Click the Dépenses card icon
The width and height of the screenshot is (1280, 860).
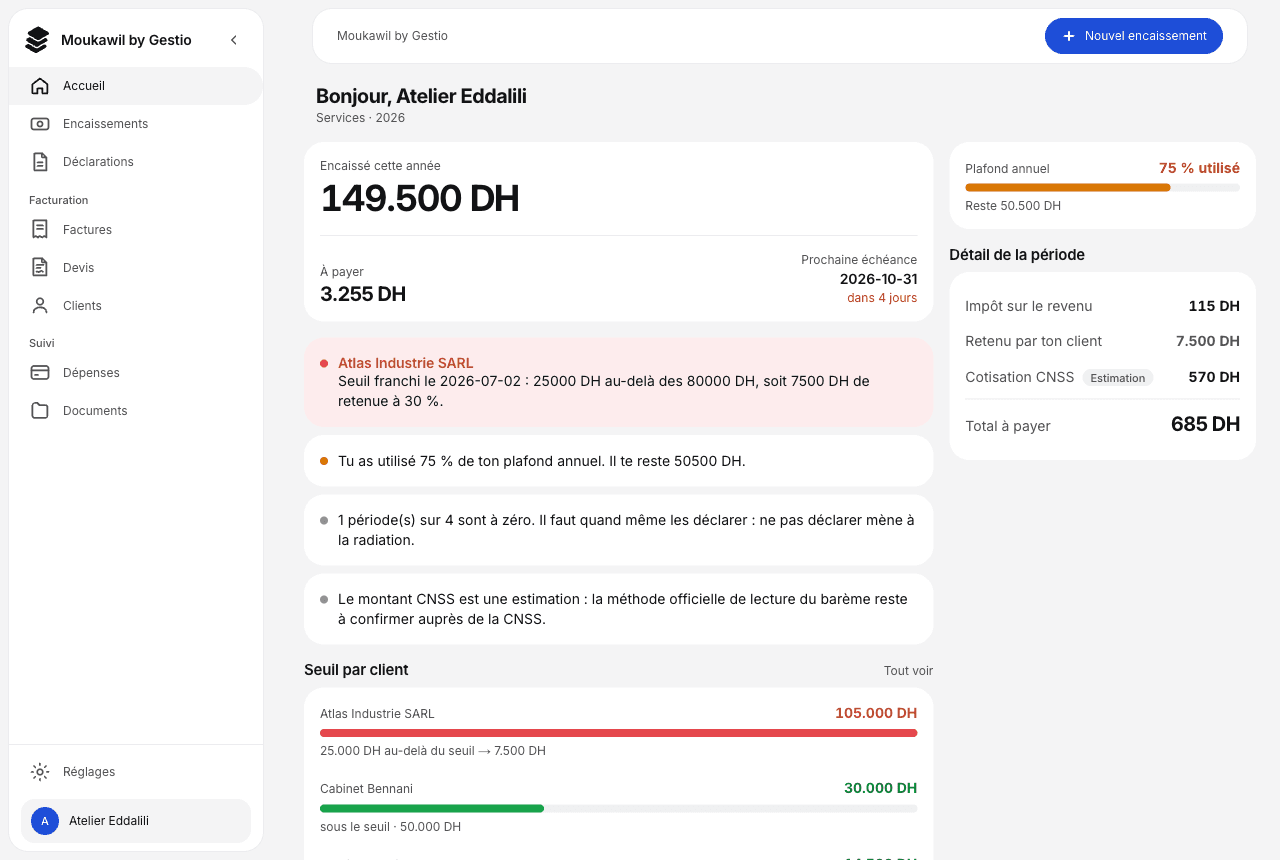point(40,373)
